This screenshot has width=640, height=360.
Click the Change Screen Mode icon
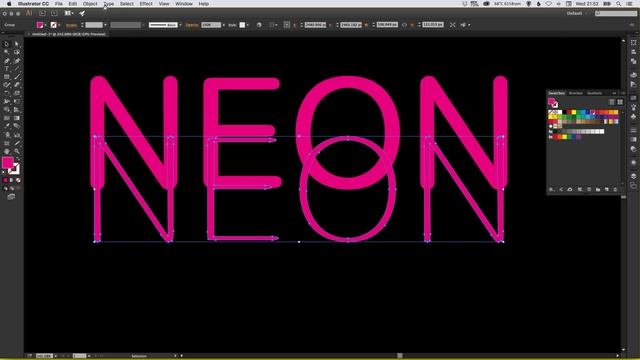click(11, 197)
